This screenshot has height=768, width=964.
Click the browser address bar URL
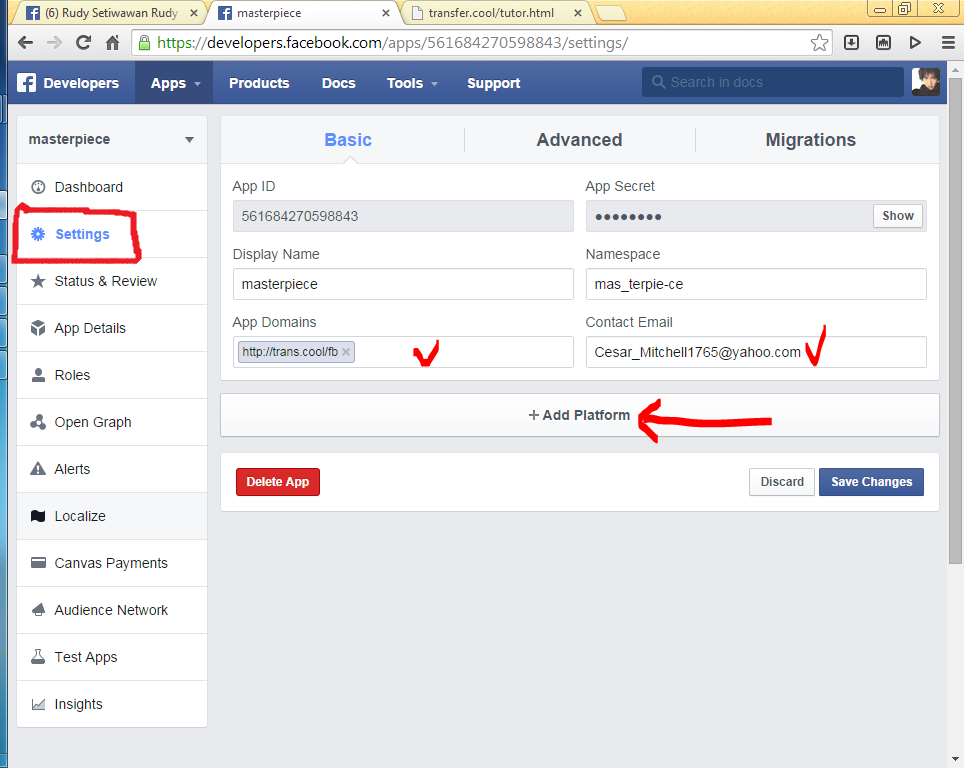coord(392,42)
